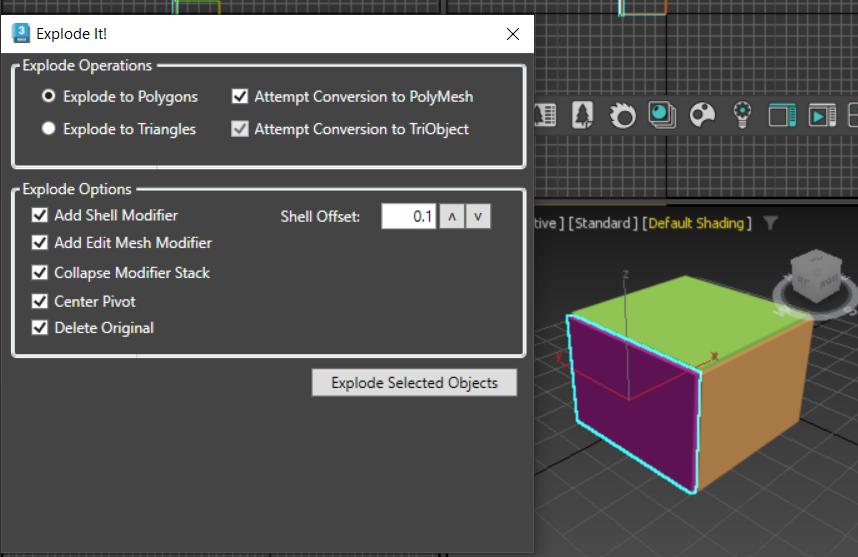Open the Default Shading viewport menu
The width and height of the screenshot is (858, 557).
(697, 223)
